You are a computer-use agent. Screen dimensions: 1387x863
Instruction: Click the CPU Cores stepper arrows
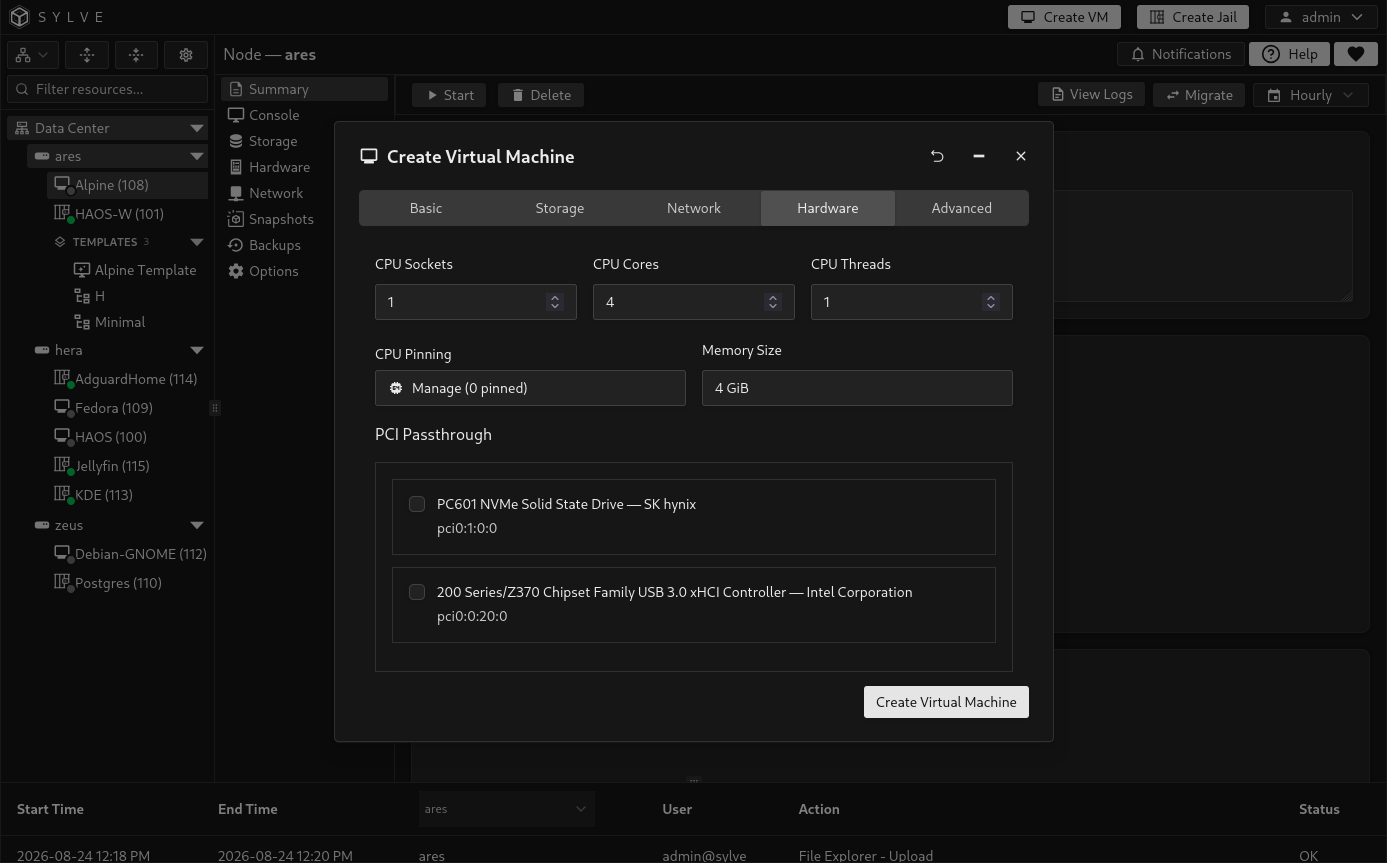(773, 302)
